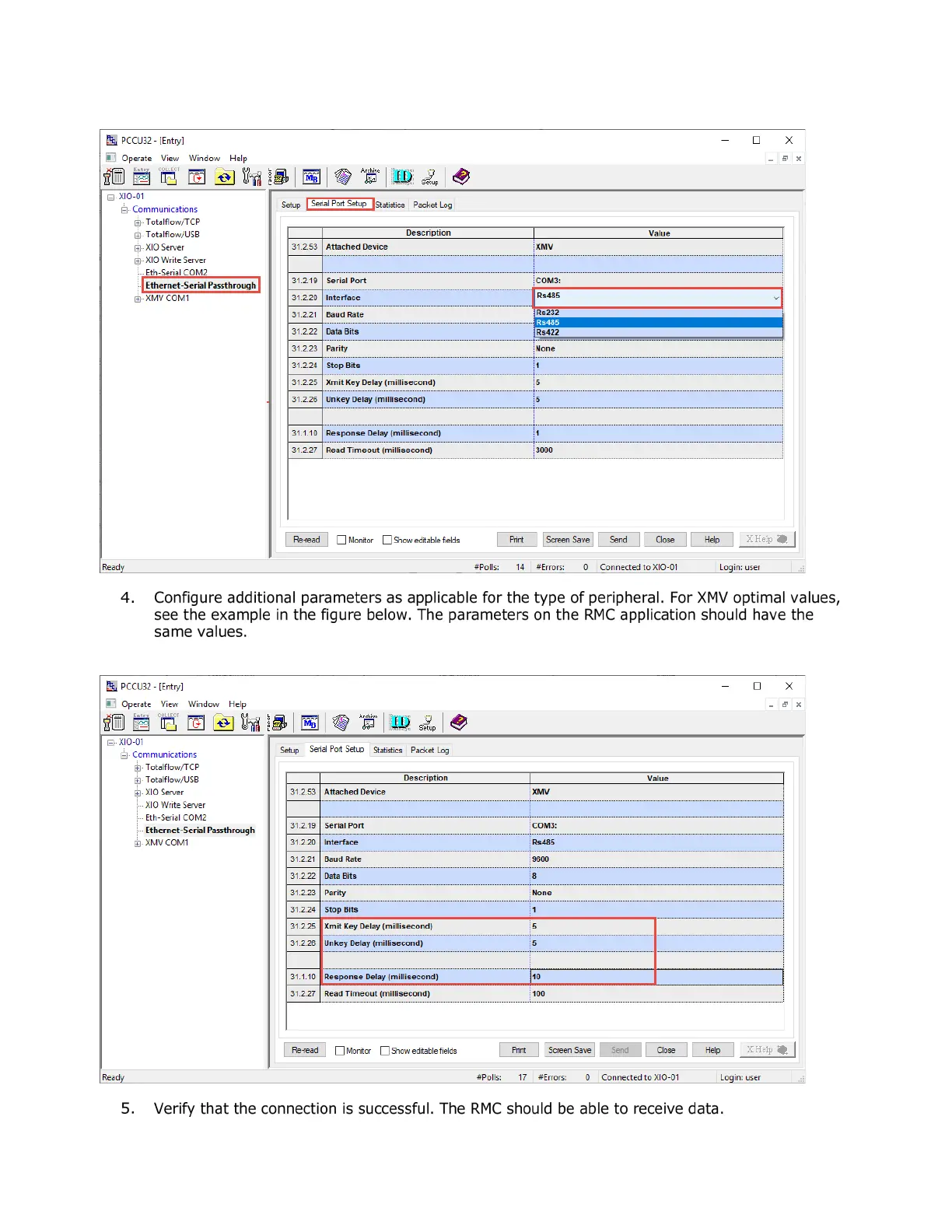This screenshot has width=952, height=1232.
Task: Click the X Help button in the upper PCCU32 window
Action: [767, 539]
